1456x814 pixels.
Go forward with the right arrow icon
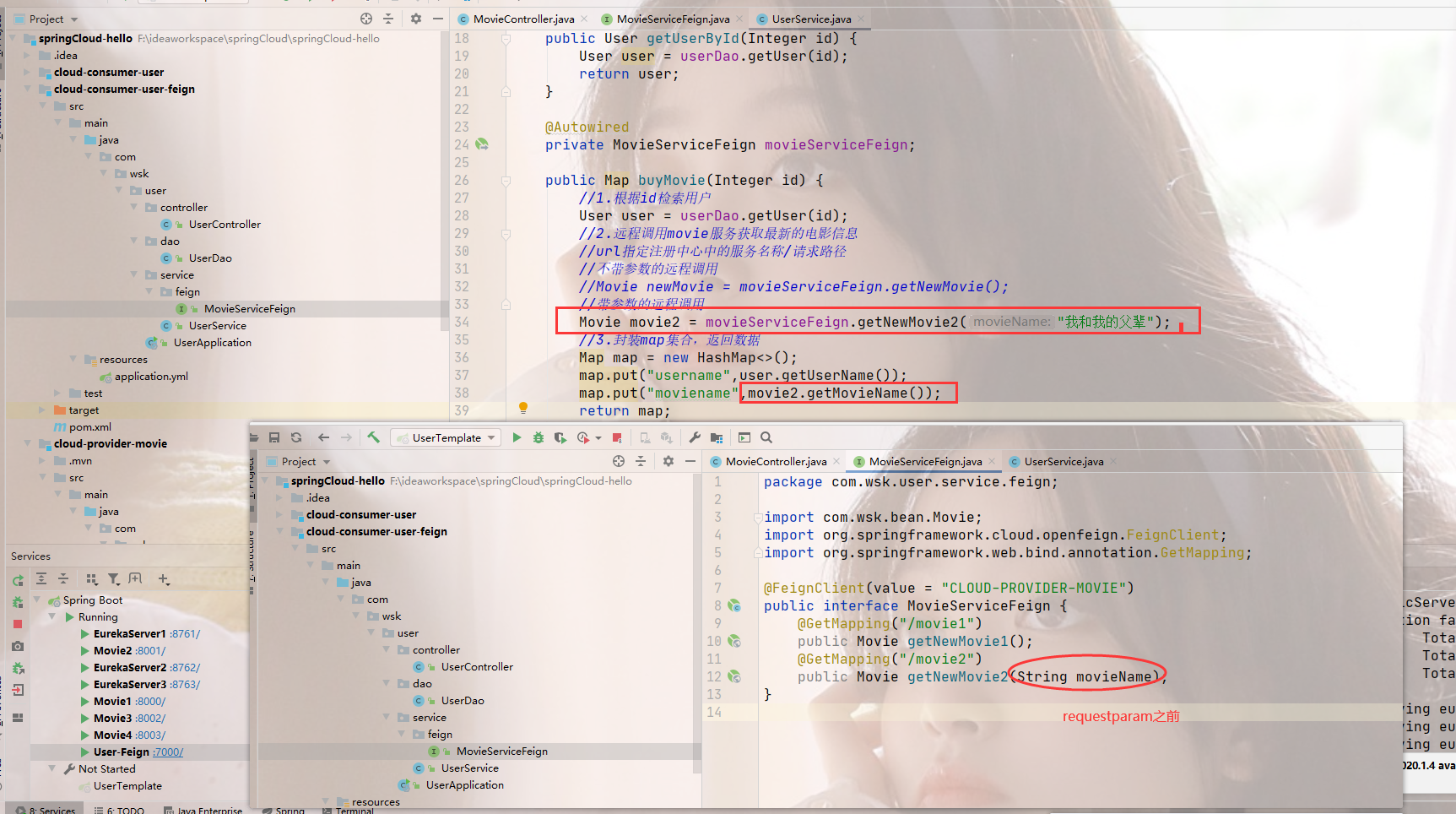[346, 437]
